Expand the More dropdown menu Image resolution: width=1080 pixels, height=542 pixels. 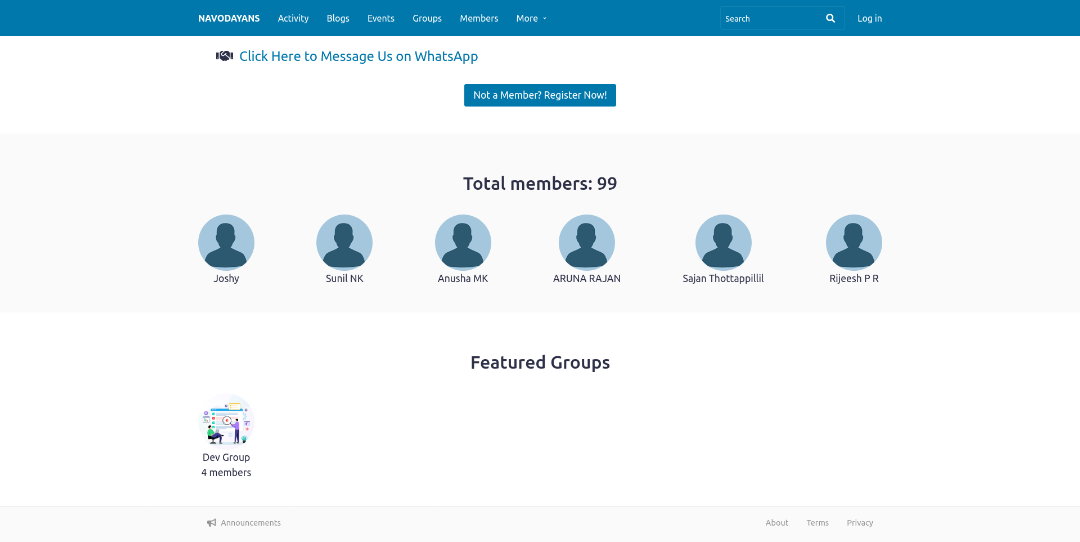531,19
